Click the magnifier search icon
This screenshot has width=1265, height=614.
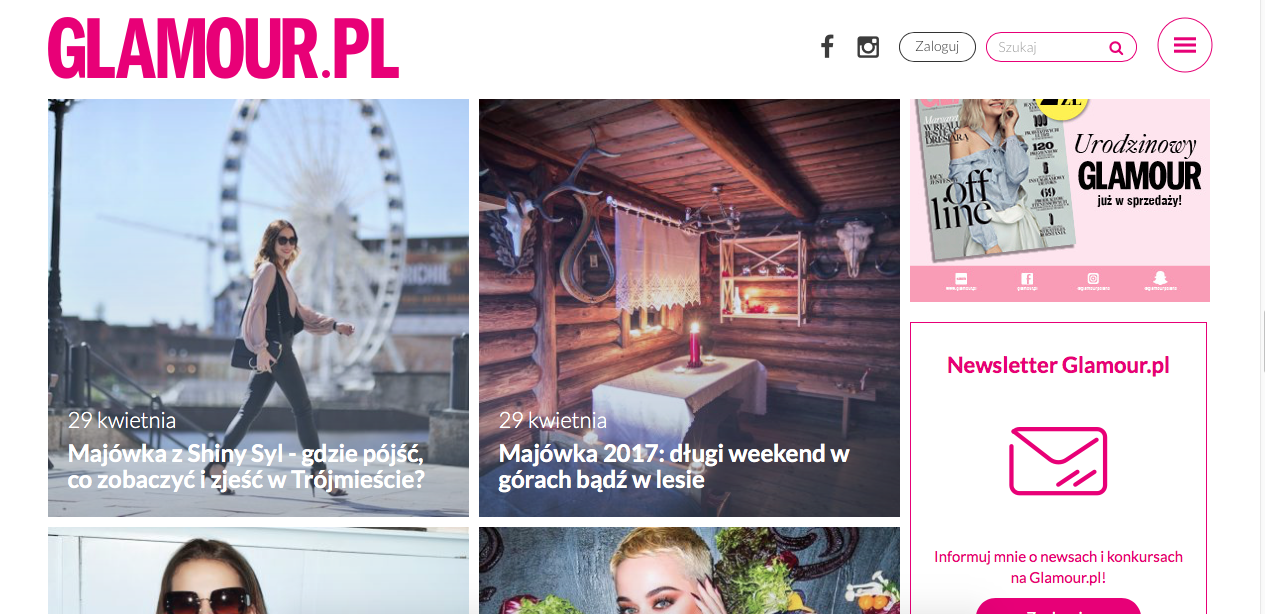tap(1116, 48)
